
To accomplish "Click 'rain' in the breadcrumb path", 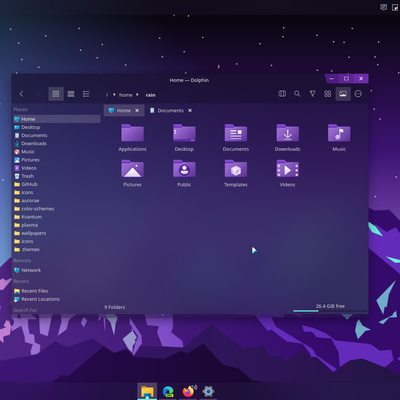I will pyautogui.click(x=150, y=95).
